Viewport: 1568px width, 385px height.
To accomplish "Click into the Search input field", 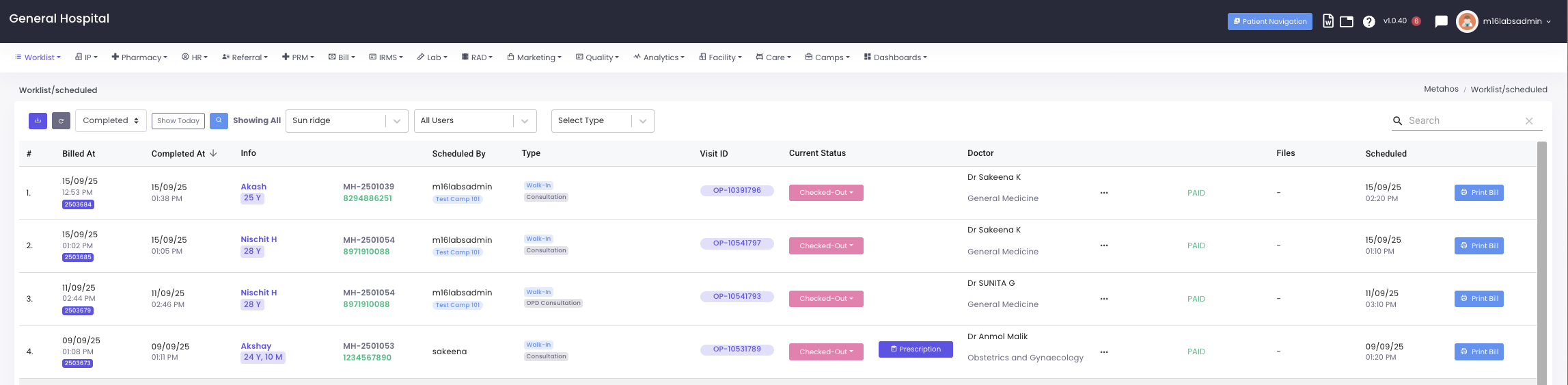I will pyautogui.click(x=1462, y=121).
